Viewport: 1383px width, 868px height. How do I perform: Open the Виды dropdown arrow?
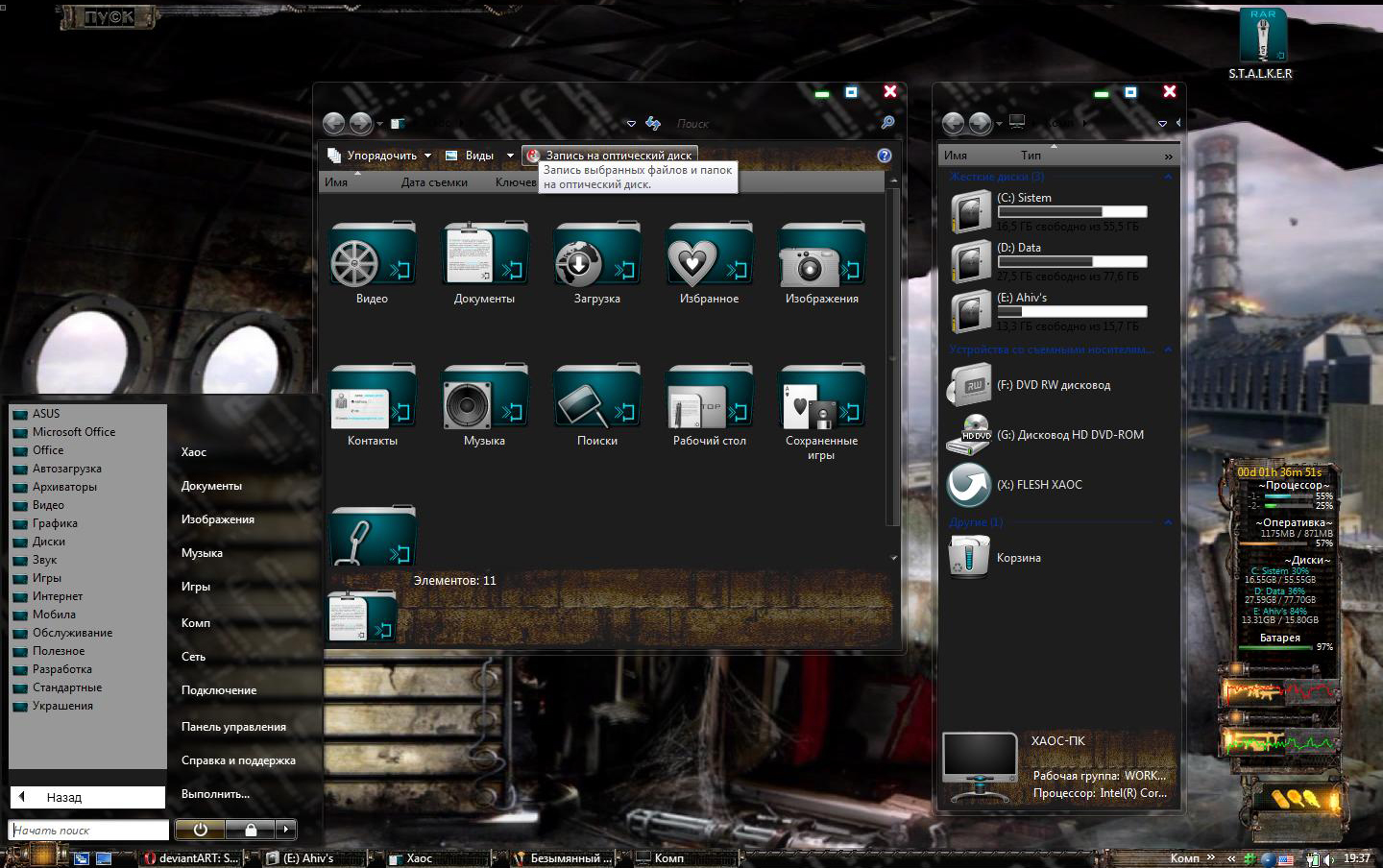pyautogui.click(x=510, y=156)
